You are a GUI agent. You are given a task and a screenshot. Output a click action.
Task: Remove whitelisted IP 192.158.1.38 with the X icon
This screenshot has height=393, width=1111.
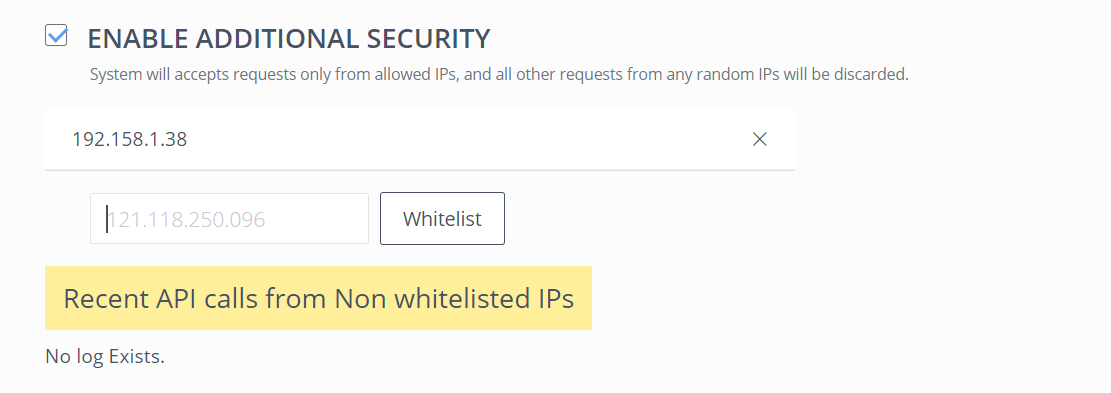point(760,139)
